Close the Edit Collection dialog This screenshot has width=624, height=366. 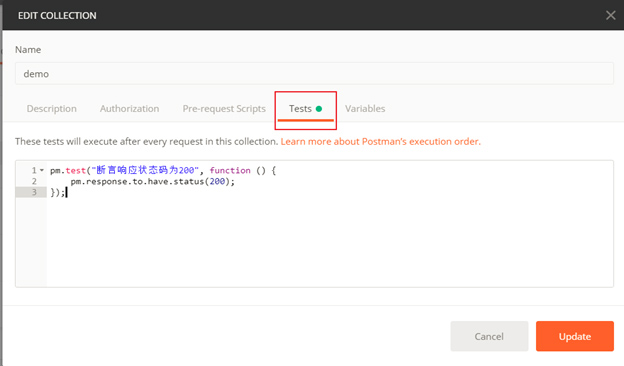pyautogui.click(x=610, y=16)
